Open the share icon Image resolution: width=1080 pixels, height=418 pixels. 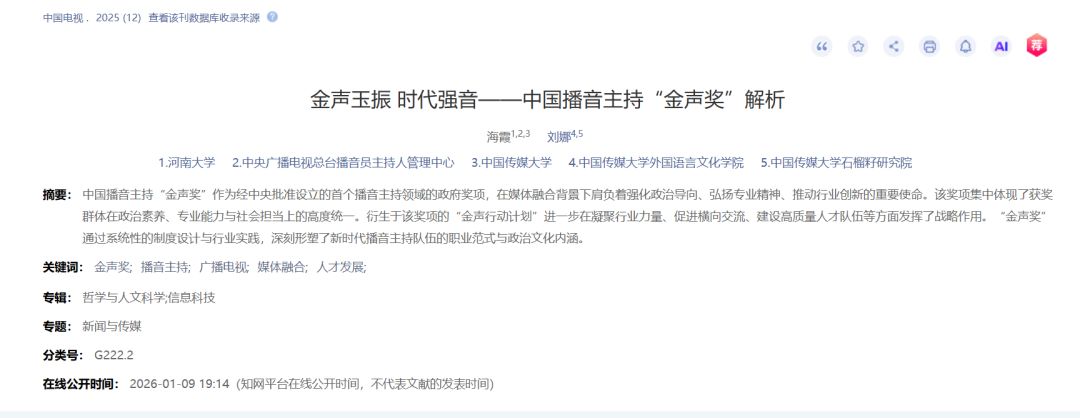click(x=894, y=46)
